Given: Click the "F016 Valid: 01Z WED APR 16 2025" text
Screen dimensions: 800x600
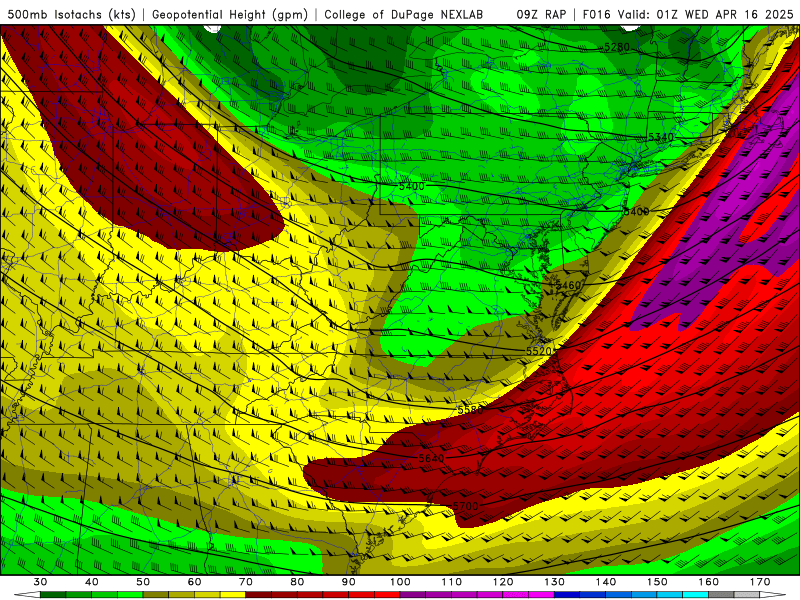Looking at the screenshot, I should pos(688,15).
